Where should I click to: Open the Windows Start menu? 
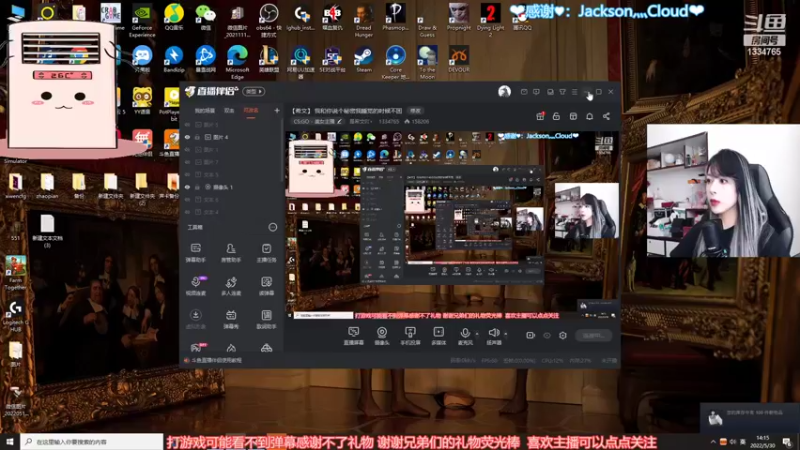[x=10, y=442]
